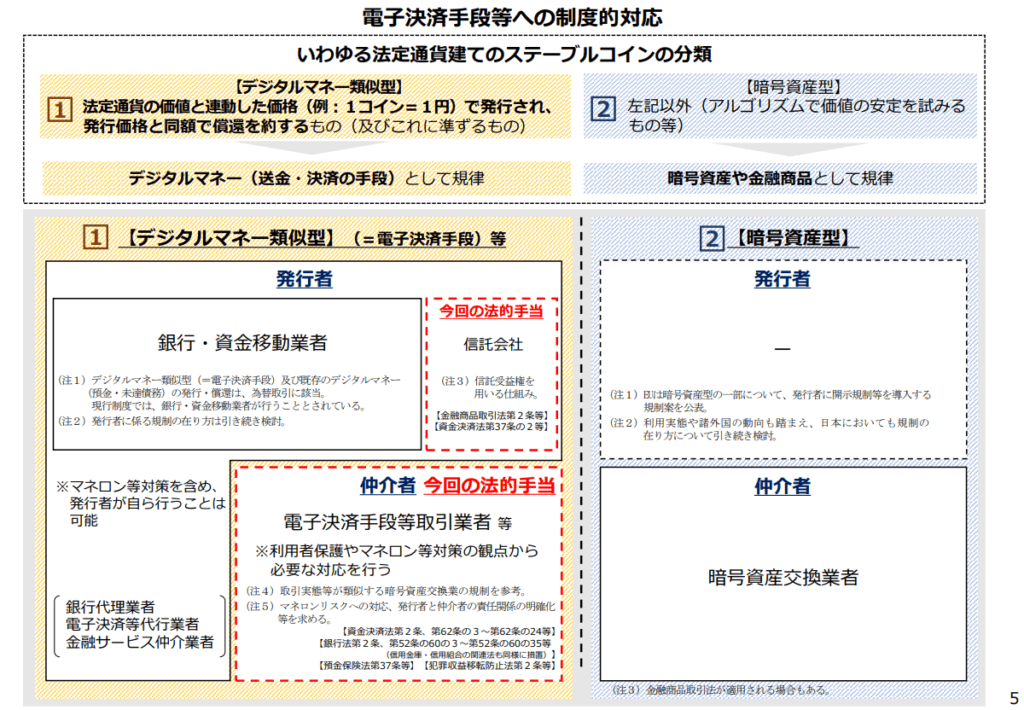Click "仲介者" heading inside the red dashed box
Viewport: 1024px width, 710px height.
[x=387, y=485]
